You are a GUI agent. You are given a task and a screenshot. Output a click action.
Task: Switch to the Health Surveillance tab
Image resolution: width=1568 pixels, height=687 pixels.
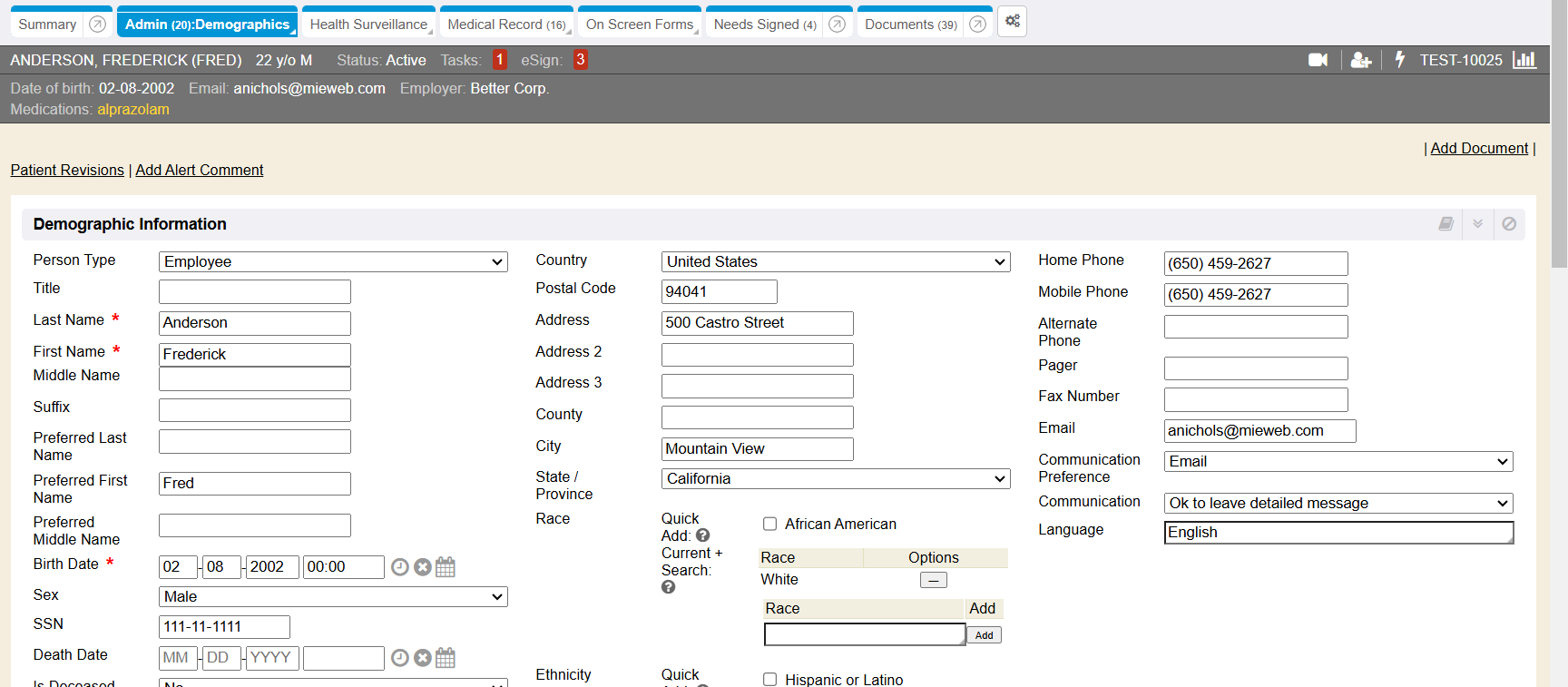pos(368,25)
